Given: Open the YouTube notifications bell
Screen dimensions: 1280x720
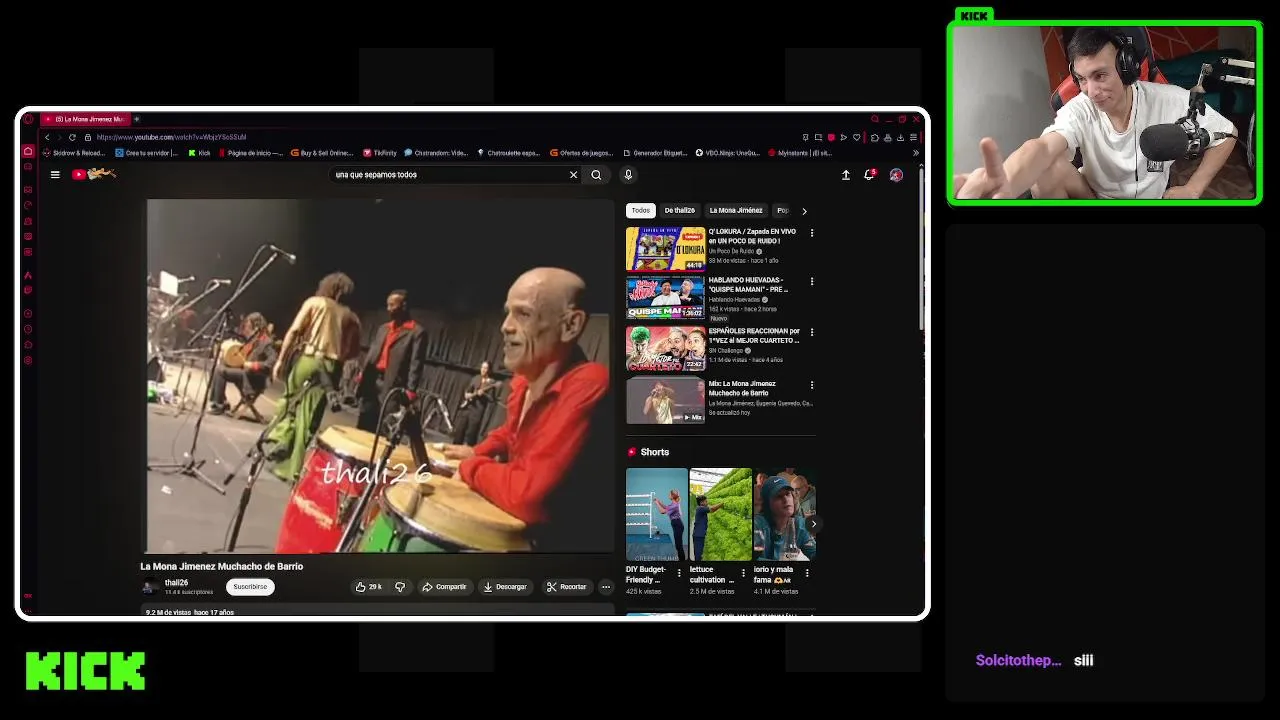Looking at the screenshot, I should [x=870, y=175].
